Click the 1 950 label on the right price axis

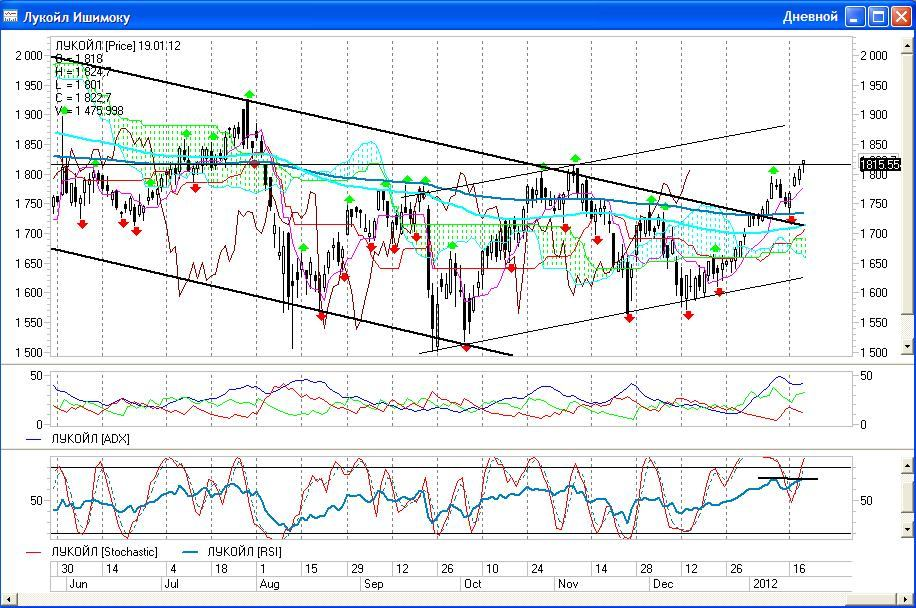(873, 85)
